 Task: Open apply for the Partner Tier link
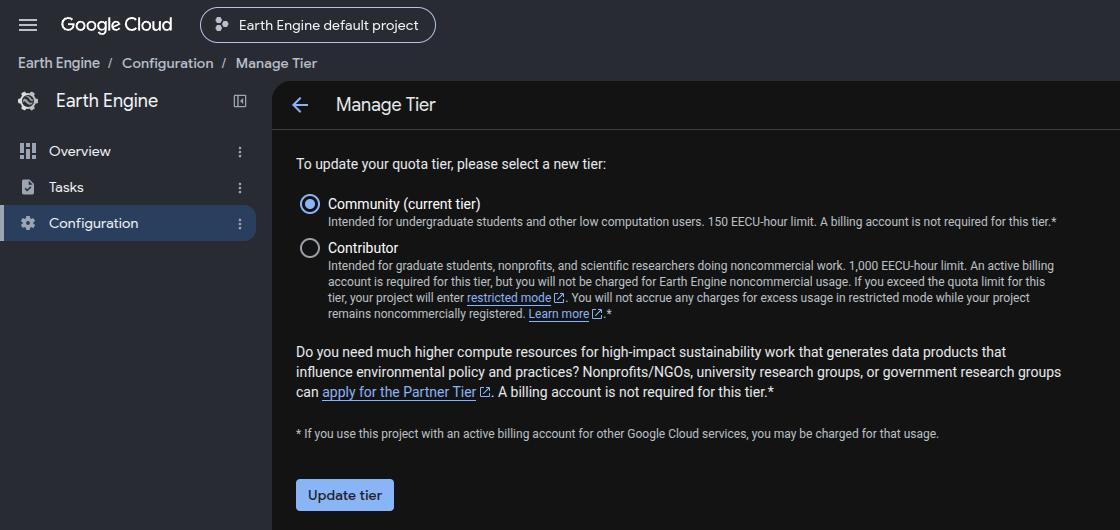click(399, 392)
